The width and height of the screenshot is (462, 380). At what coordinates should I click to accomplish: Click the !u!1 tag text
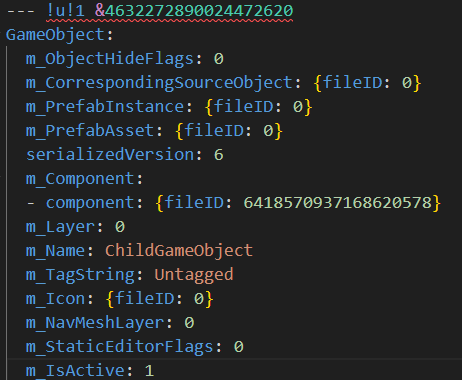click(65, 11)
